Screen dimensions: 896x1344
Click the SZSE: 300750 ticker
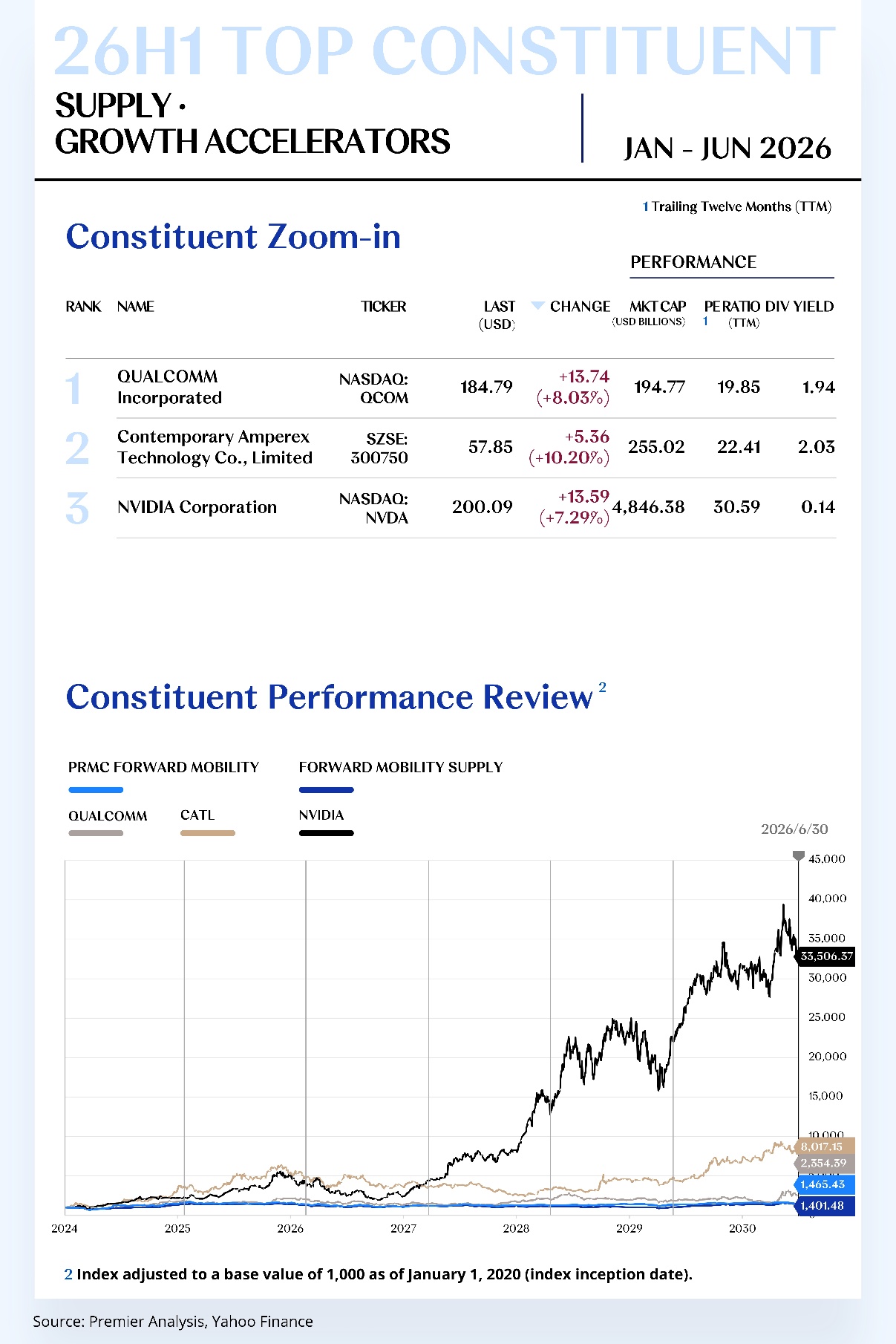(x=379, y=448)
